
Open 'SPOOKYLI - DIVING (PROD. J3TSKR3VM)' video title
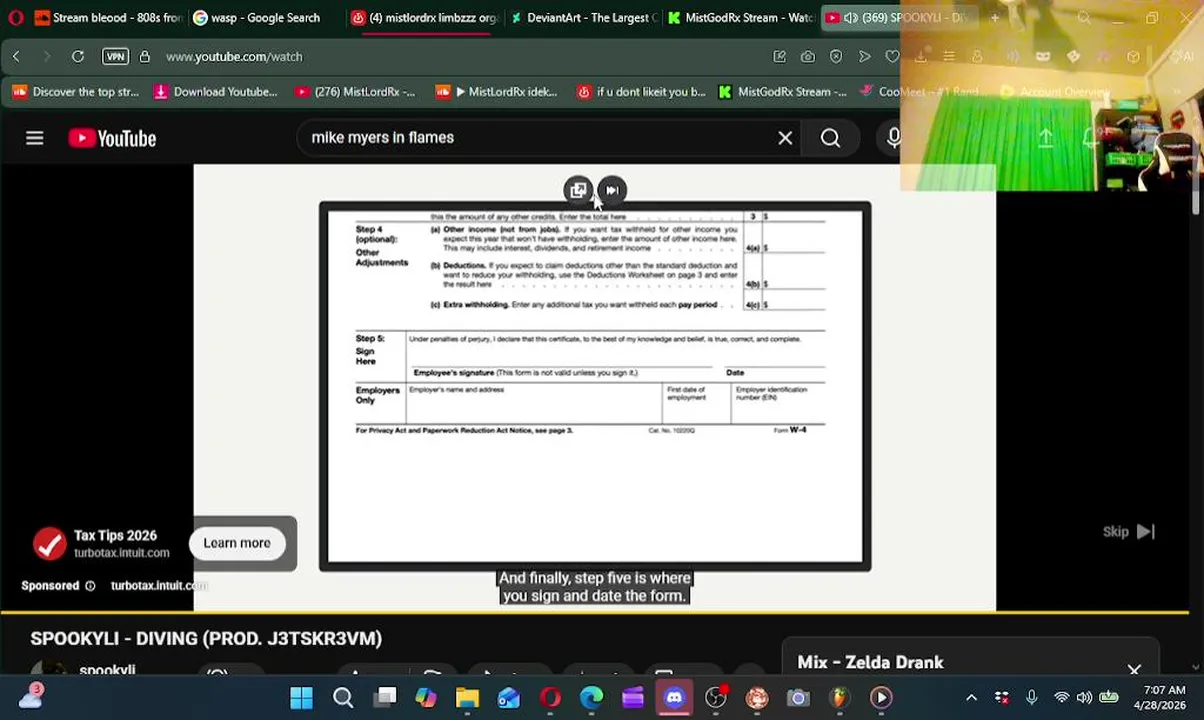(206, 639)
